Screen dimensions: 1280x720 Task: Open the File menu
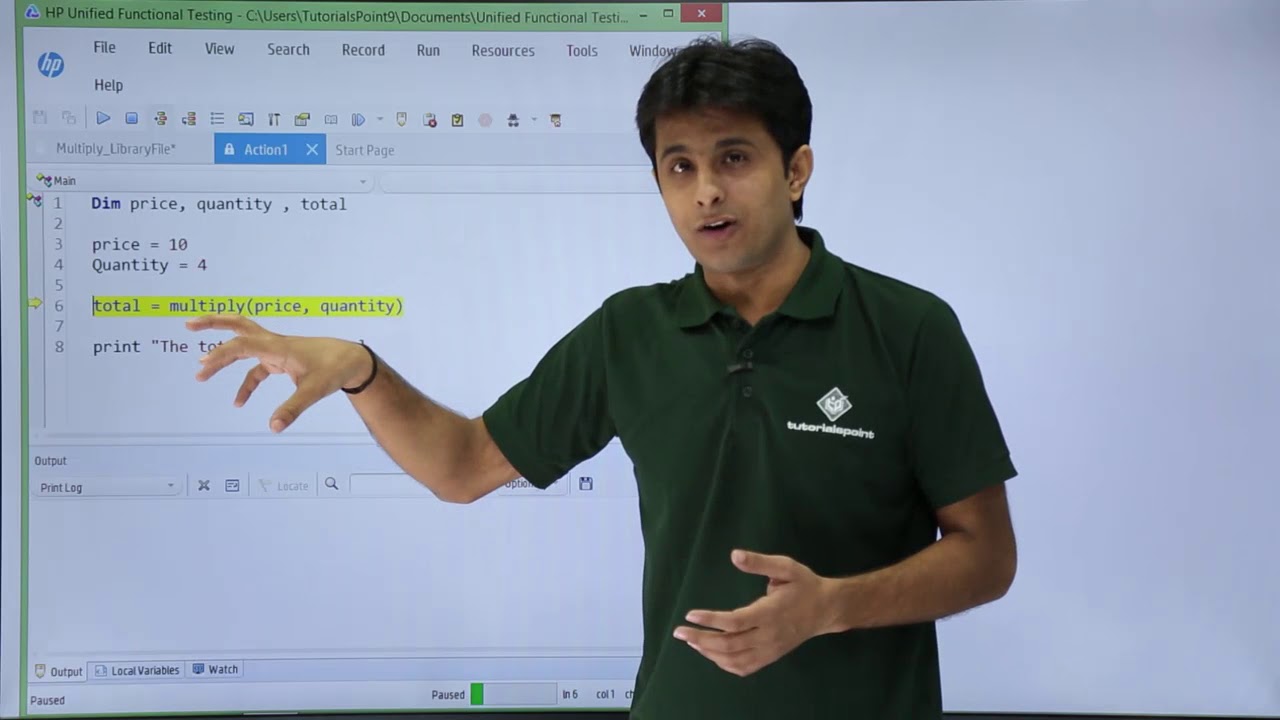coord(105,48)
